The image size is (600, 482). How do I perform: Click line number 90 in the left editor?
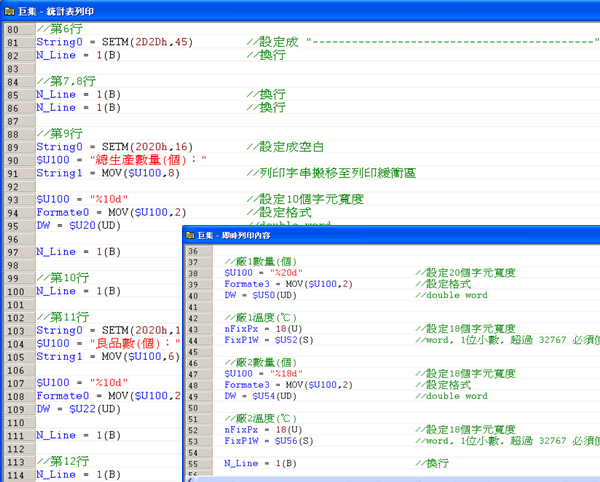coord(12,159)
